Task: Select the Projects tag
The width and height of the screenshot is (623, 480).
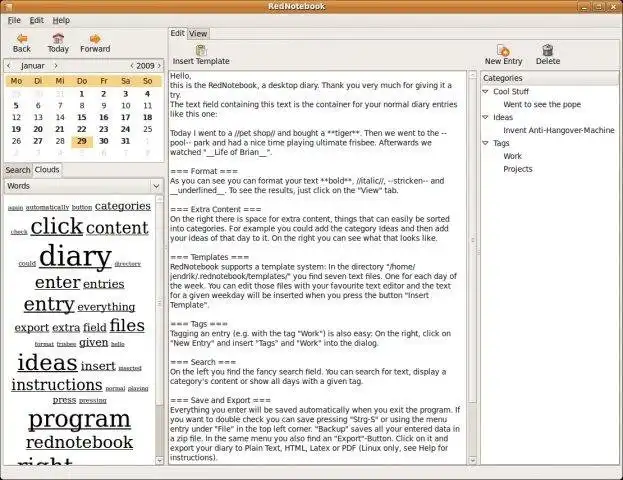Action: click(x=517, y=169)
